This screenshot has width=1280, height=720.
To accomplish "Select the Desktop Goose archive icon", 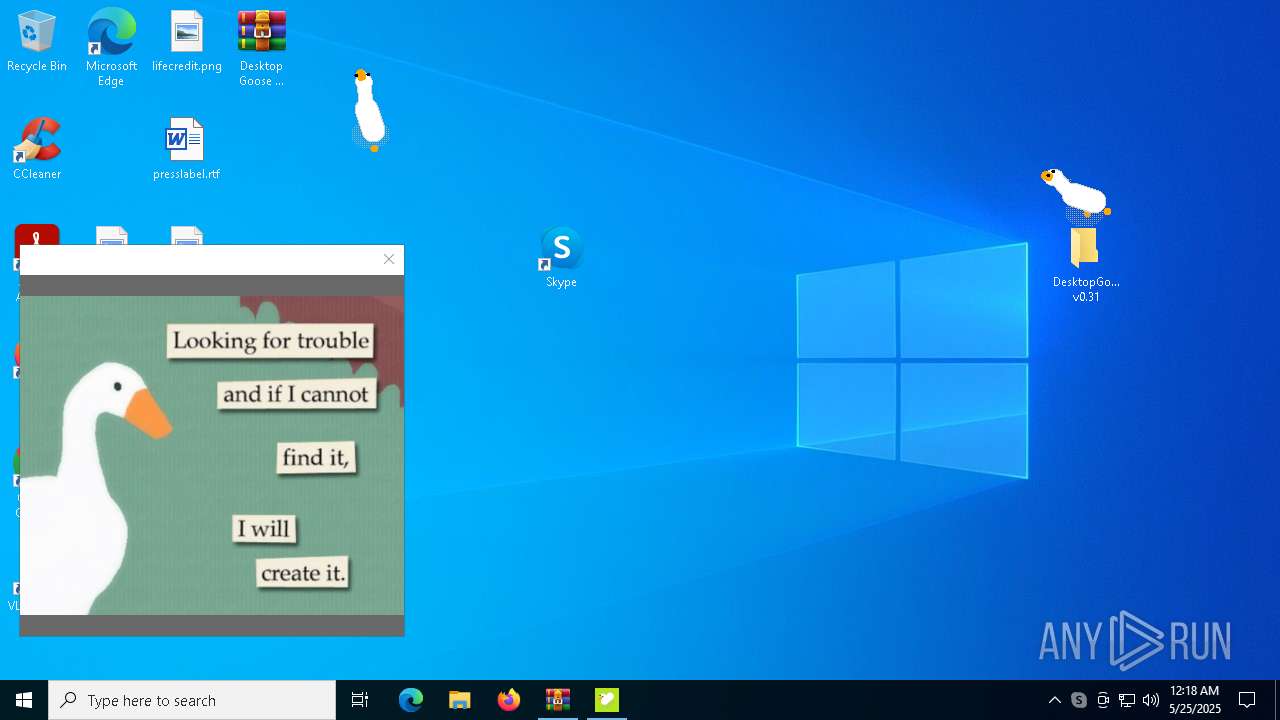I will click(x=261, y=48).
